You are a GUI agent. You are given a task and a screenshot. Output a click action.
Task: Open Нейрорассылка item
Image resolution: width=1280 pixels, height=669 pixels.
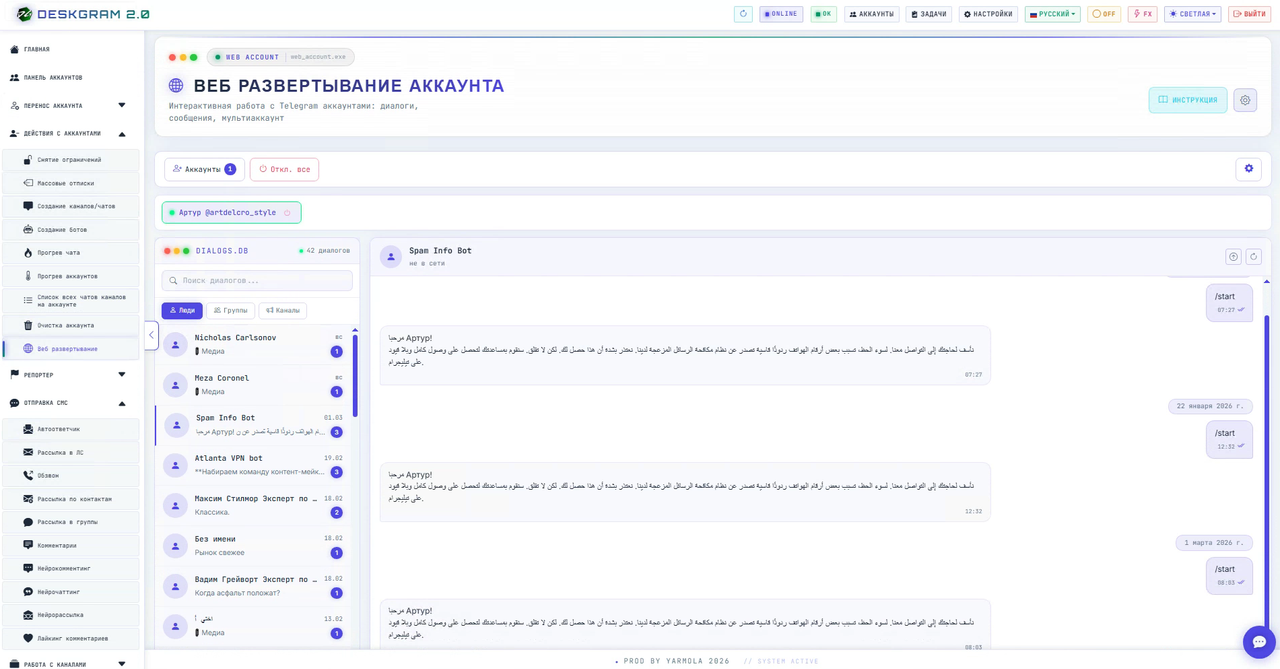tap(72, 615)
